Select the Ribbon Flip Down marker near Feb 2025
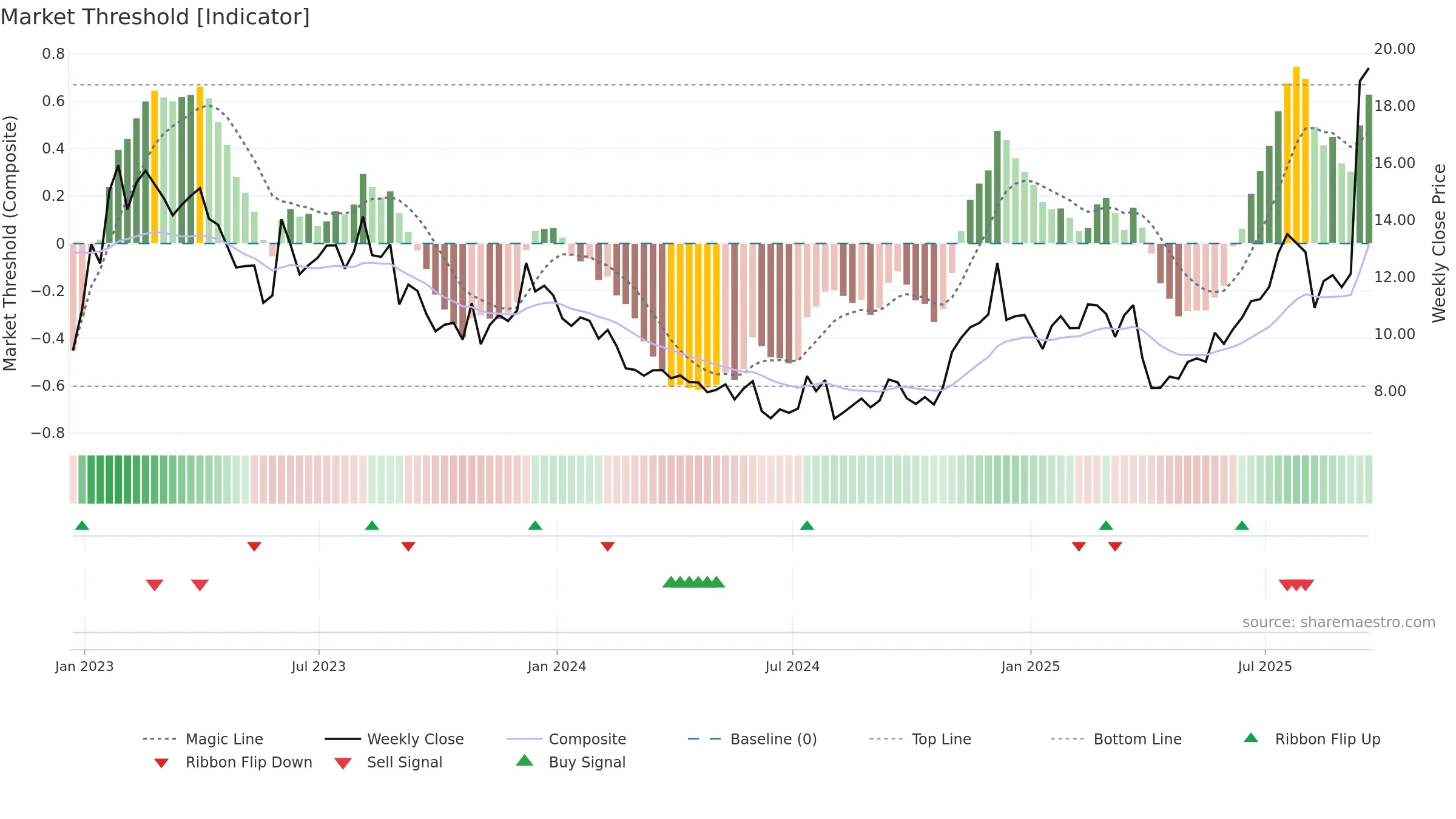1456x819 pixels. [1079, 547]
